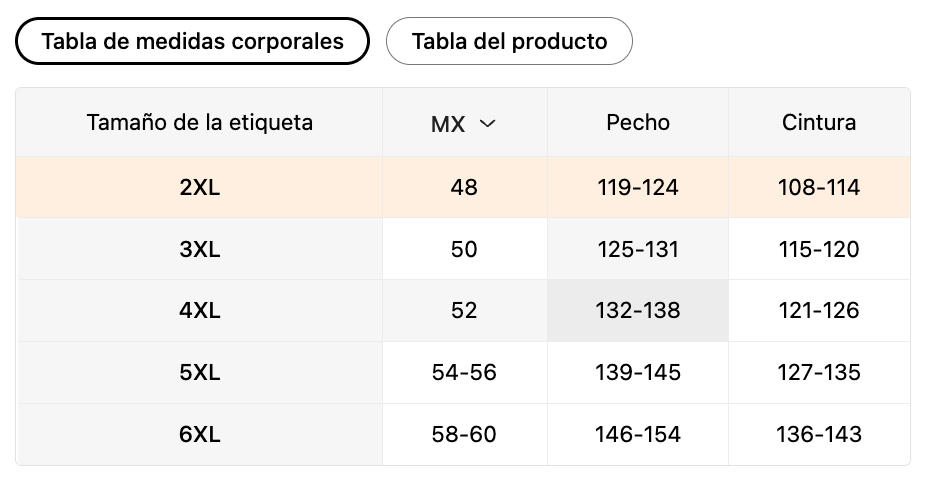Open the MX size region dropdown

[x=464, y=124]
